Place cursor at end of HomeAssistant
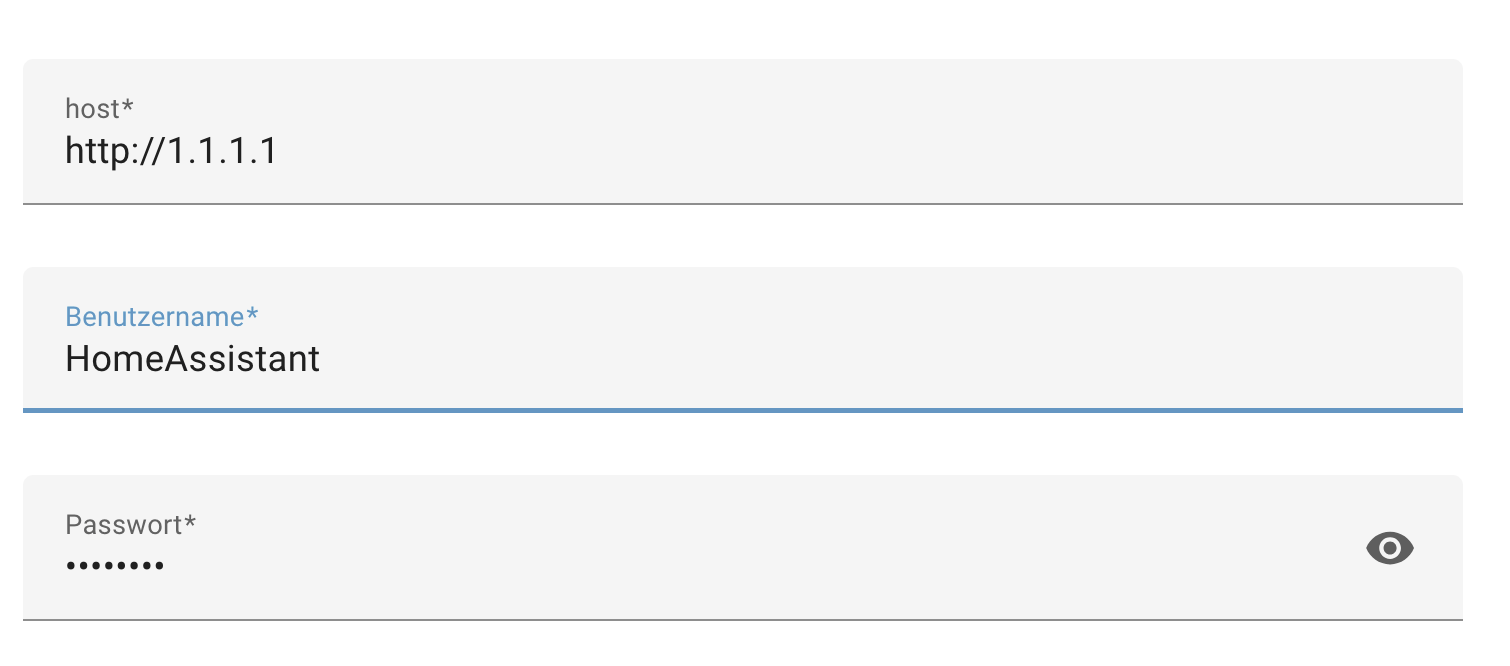Screen dimensions: 1510x666 pos(322,359)
